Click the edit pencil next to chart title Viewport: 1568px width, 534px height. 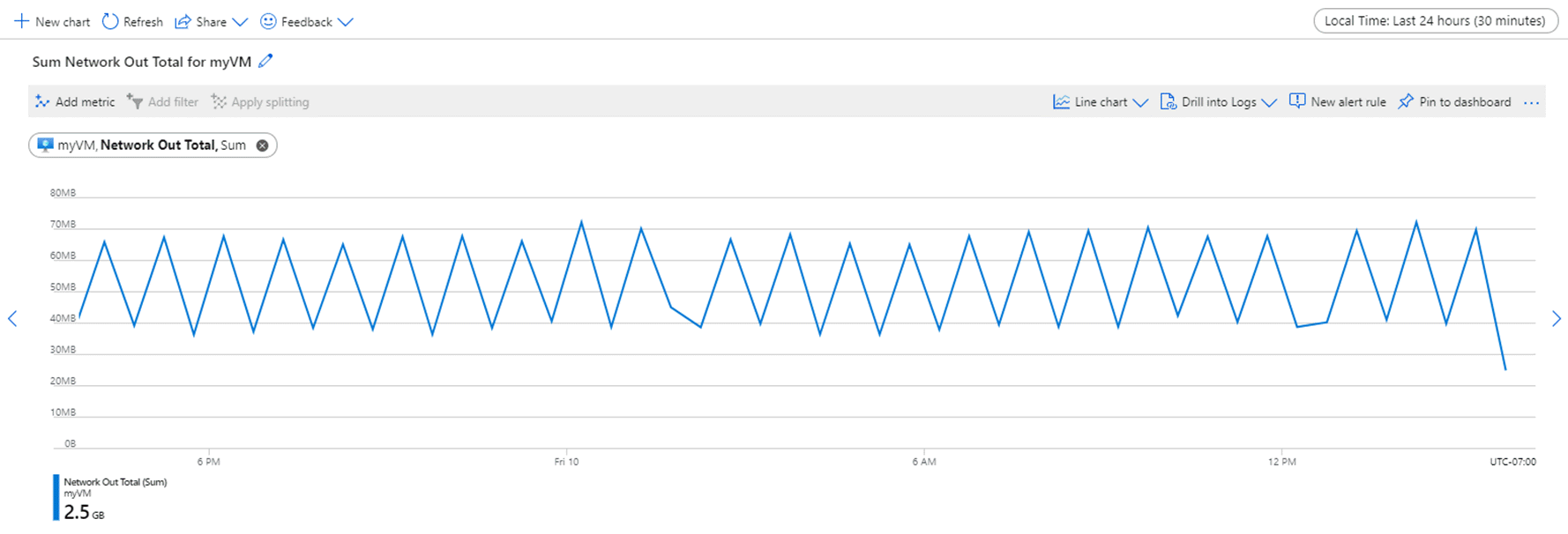point(265,61)
